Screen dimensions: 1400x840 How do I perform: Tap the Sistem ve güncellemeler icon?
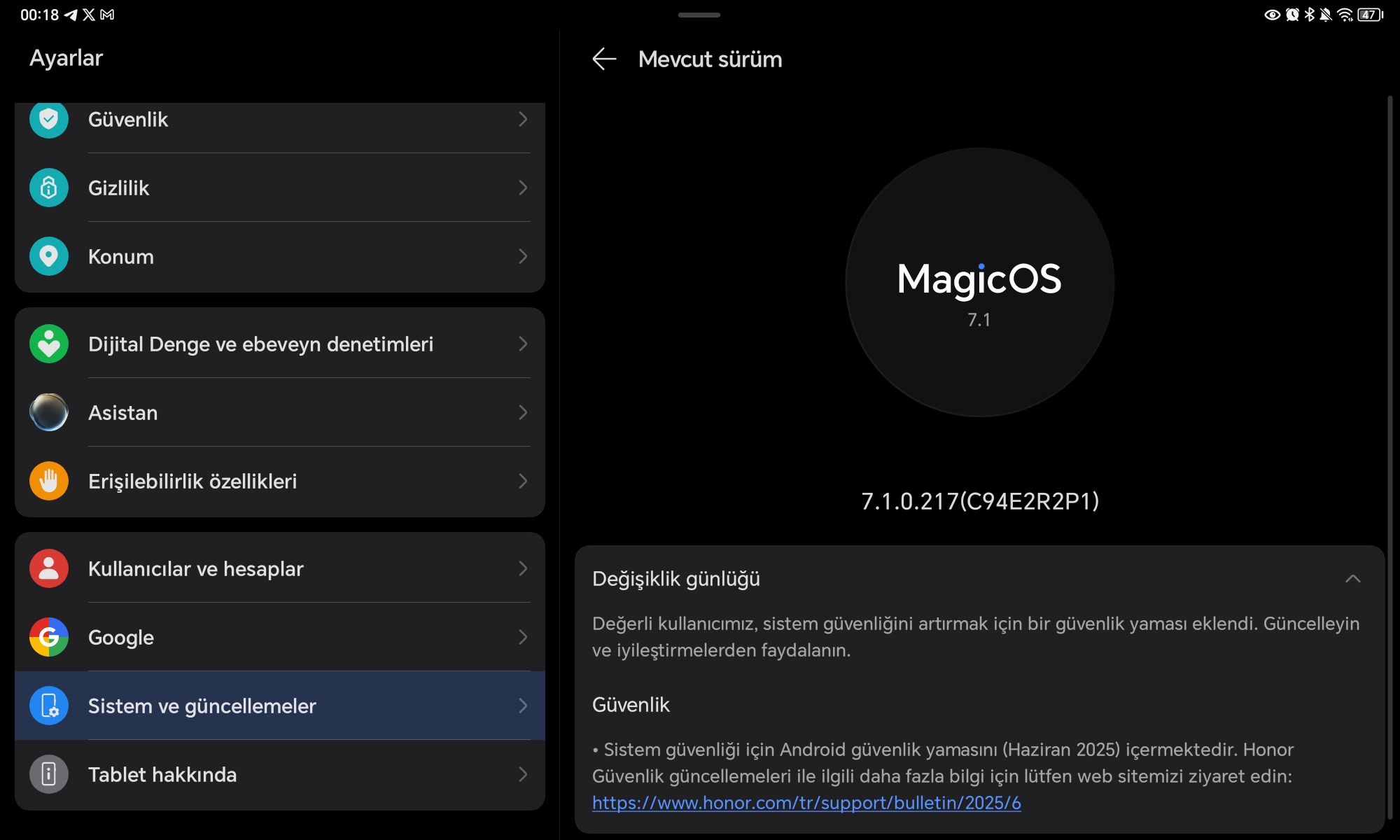click(x=49, y=706)
